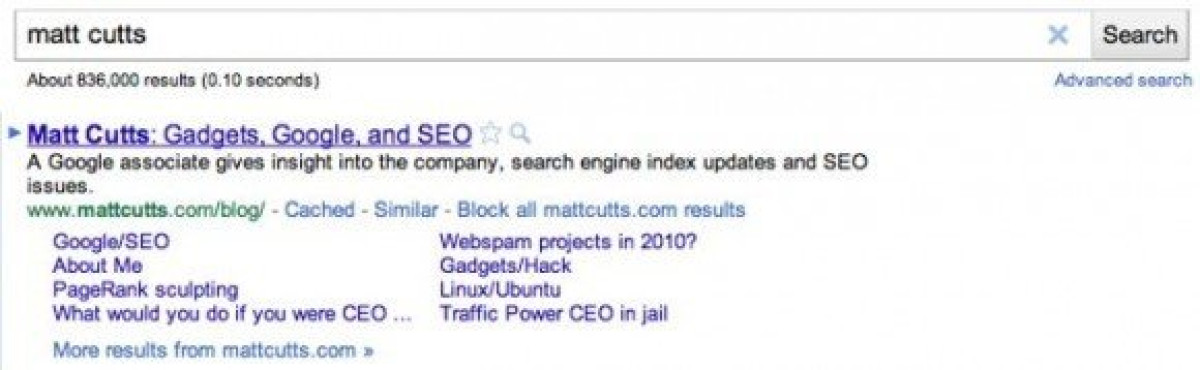Click the Search button
1200x370 pixels.
coord(1140,35)
